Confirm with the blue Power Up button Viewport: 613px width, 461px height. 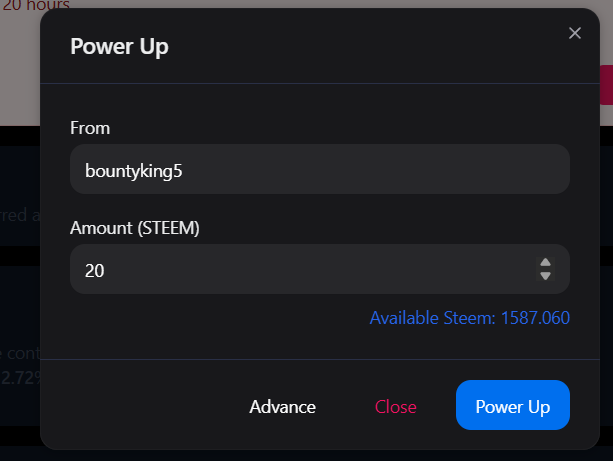pyautogui.click(x=512, y=406)
